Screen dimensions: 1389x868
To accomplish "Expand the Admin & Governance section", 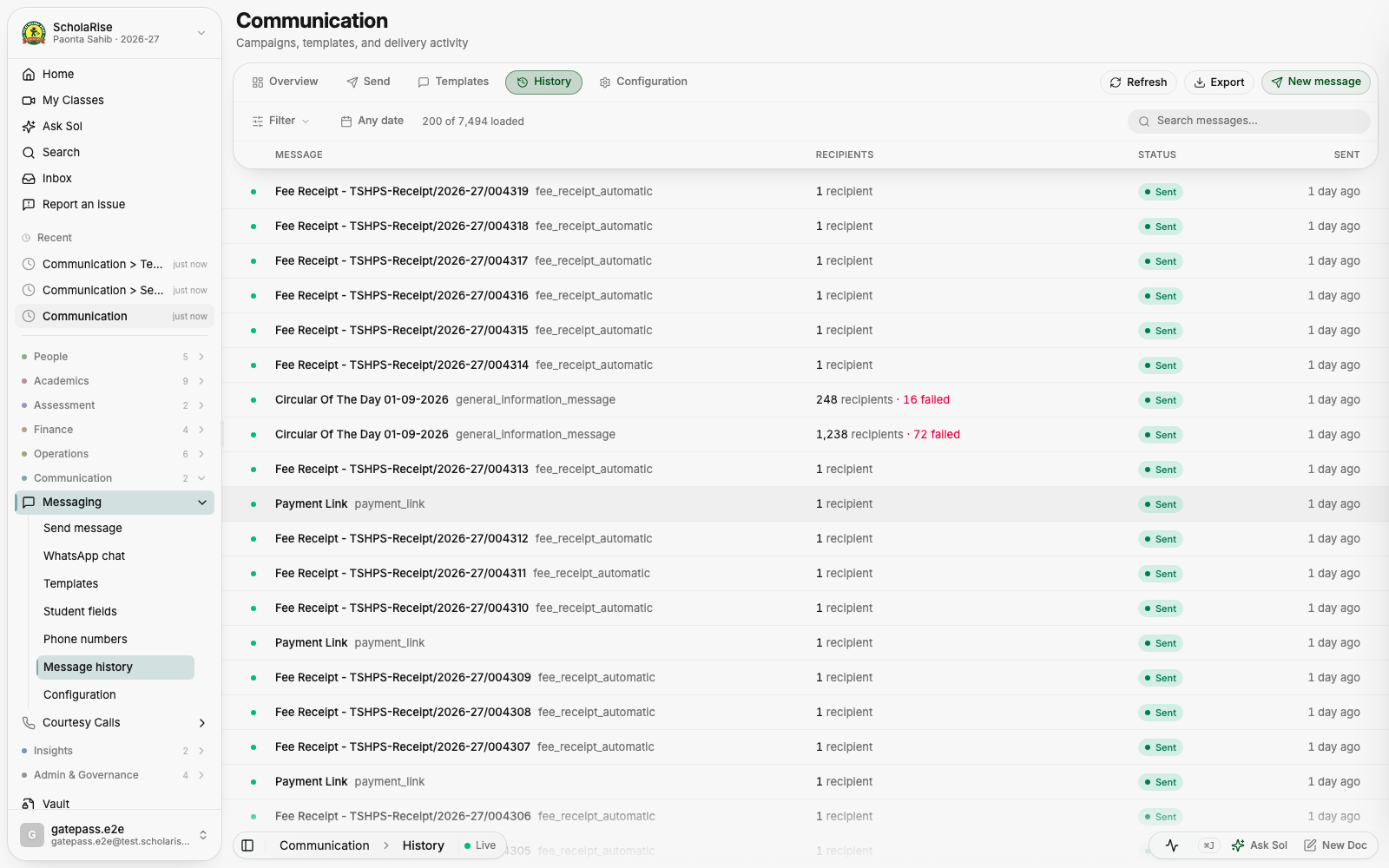I will (x=115, y=775).
